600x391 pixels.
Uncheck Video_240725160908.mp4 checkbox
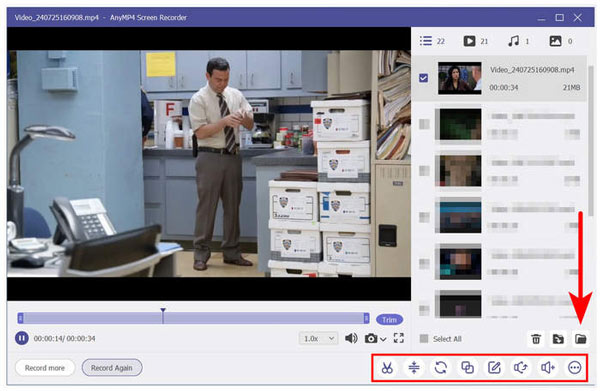424,78
